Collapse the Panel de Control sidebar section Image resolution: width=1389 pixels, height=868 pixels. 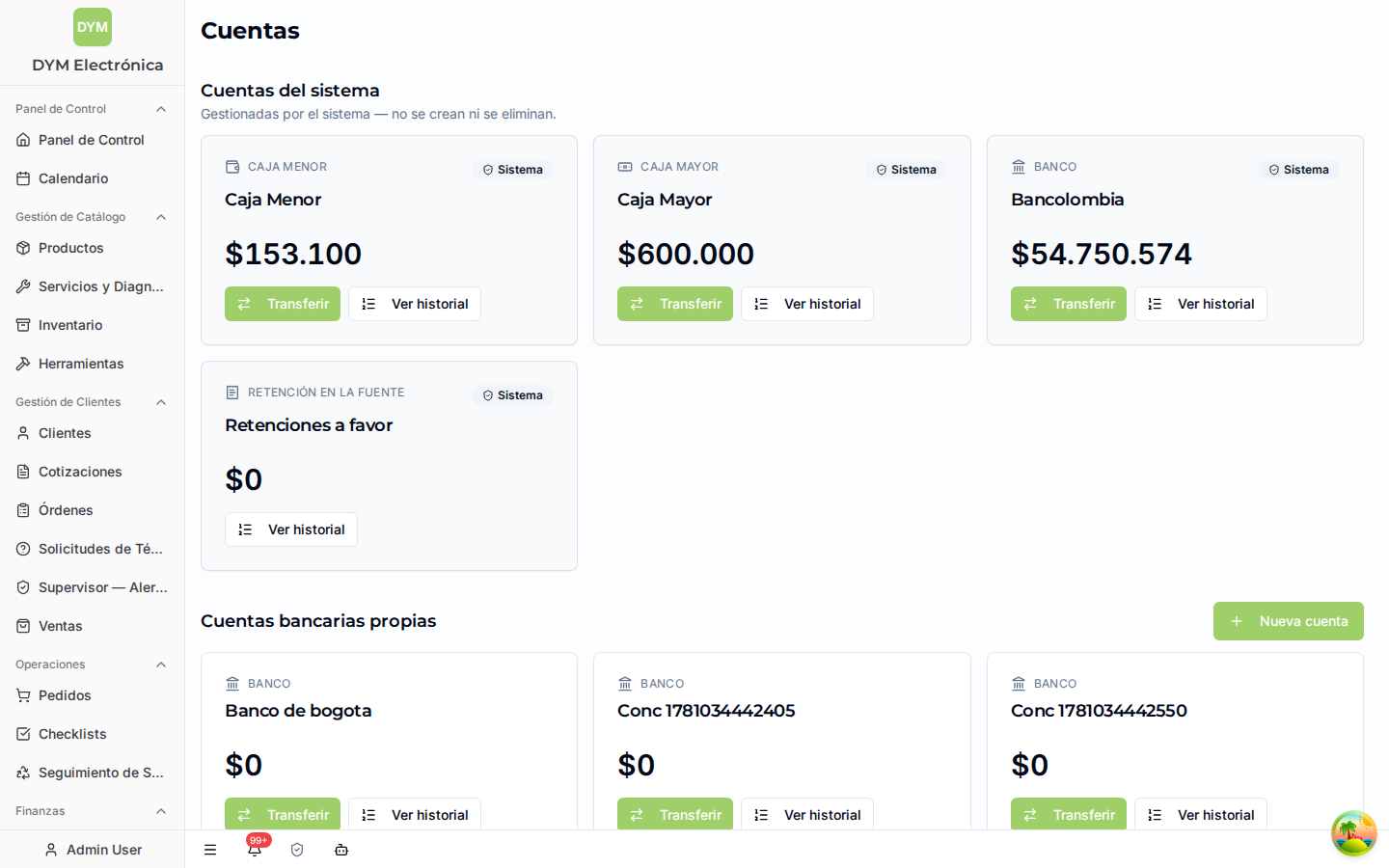[x=161, y=109]
